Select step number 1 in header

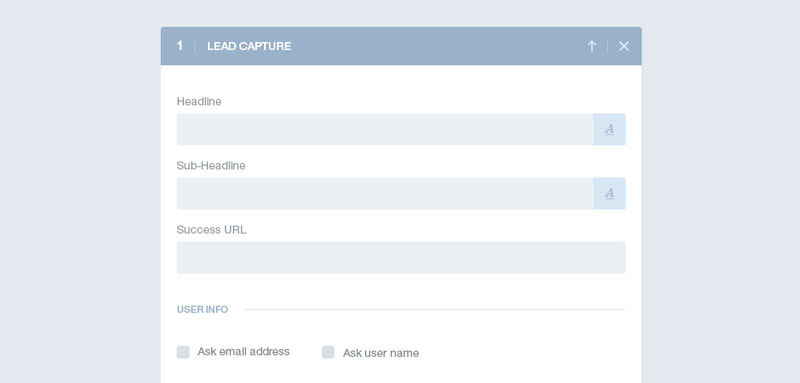click(x=180, y=46)
